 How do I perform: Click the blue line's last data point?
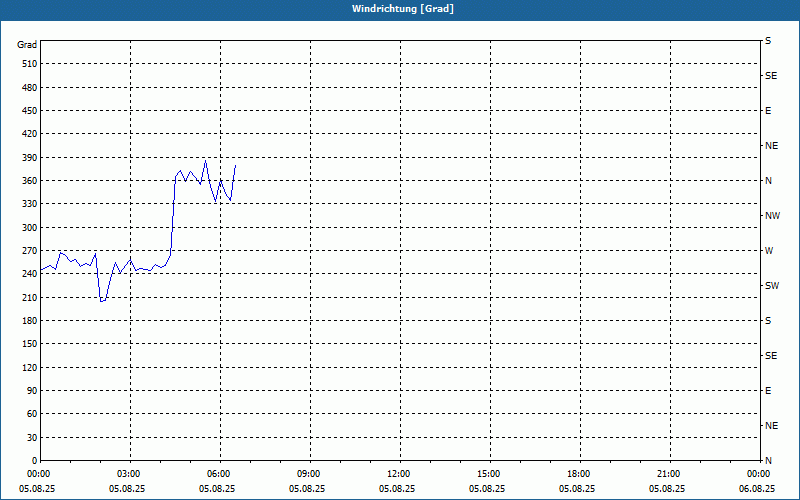[x=235, y=165]
